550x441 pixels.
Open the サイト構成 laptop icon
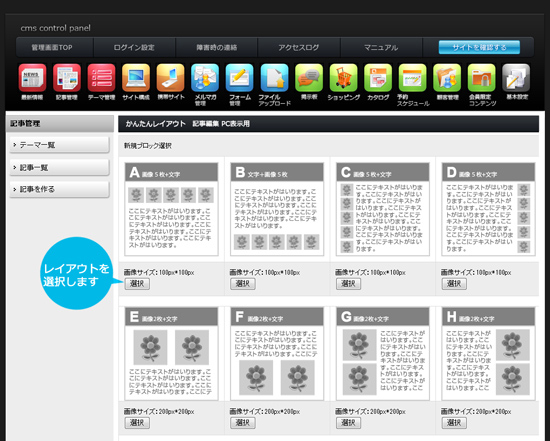point(136,78)
